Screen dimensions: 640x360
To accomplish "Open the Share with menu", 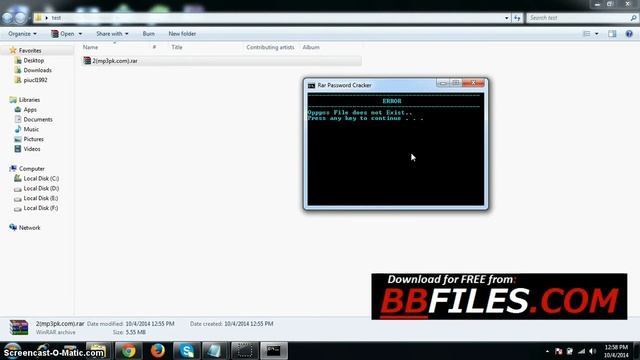I will 112,33.
